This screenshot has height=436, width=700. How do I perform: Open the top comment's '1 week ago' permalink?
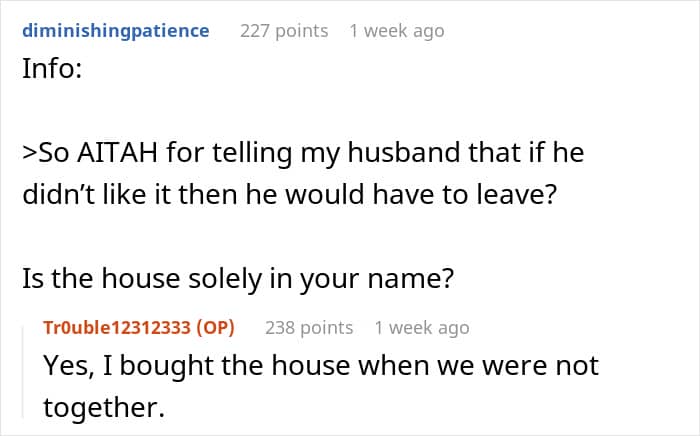point(397,31)
